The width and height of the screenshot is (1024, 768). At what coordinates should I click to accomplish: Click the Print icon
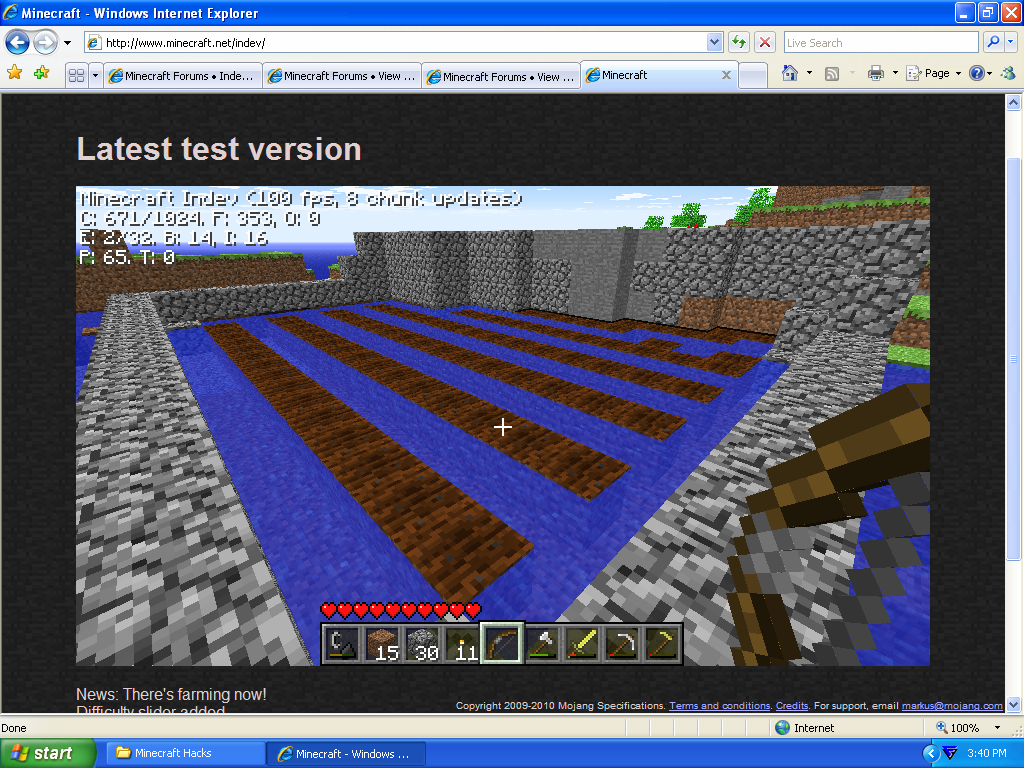876,73
